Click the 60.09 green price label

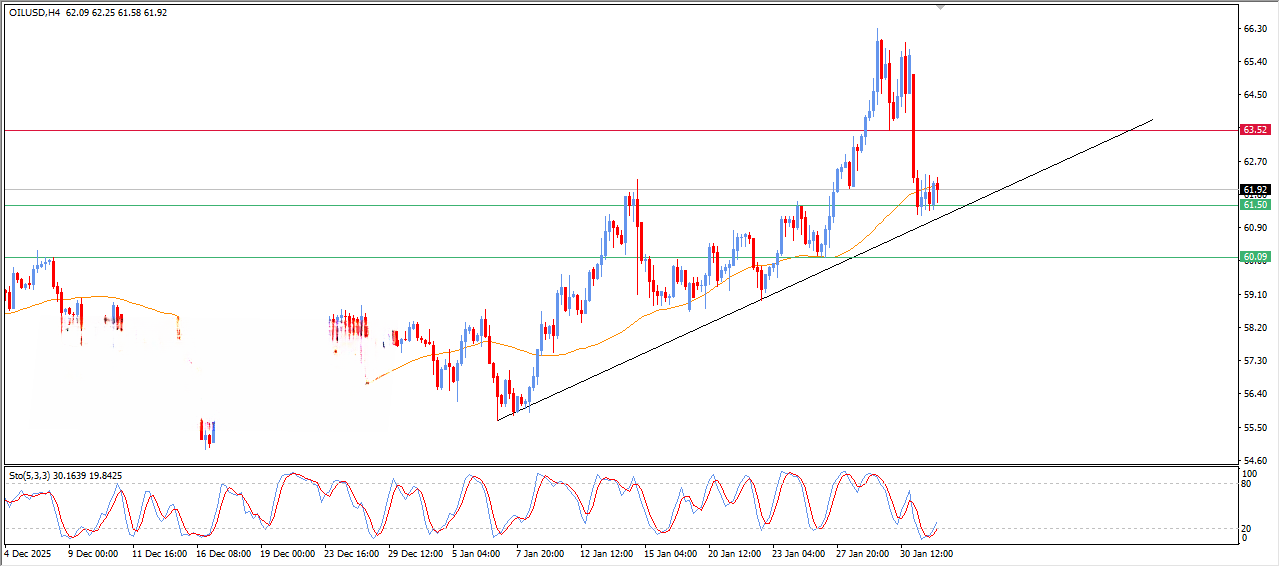click(1254, 257)
